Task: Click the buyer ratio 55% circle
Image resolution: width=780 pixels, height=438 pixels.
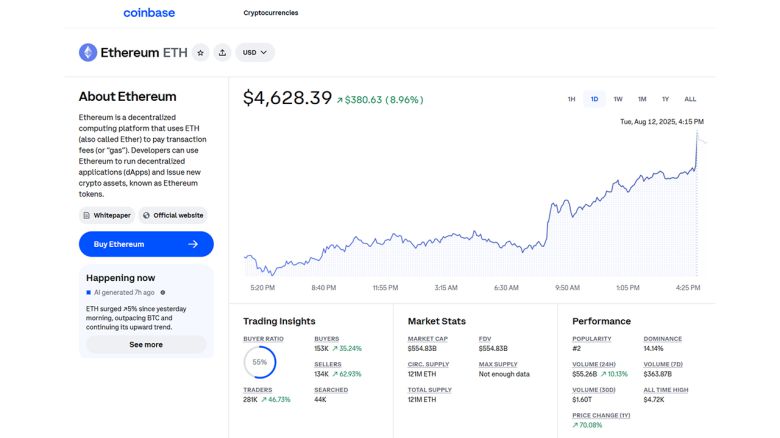Action: click(x=259, y=362)
